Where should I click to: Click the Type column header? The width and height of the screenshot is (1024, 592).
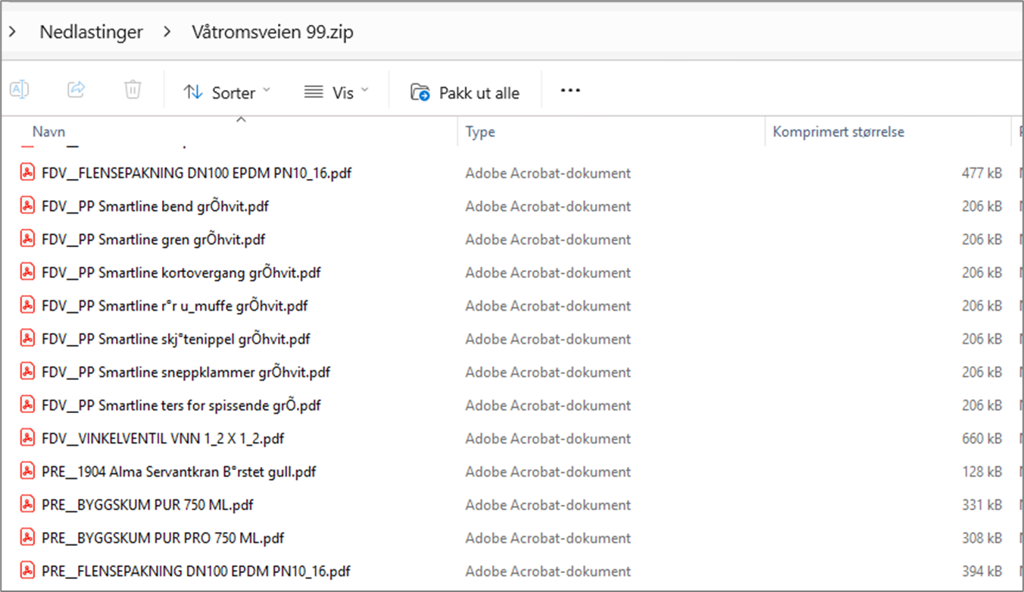[480, 132]
